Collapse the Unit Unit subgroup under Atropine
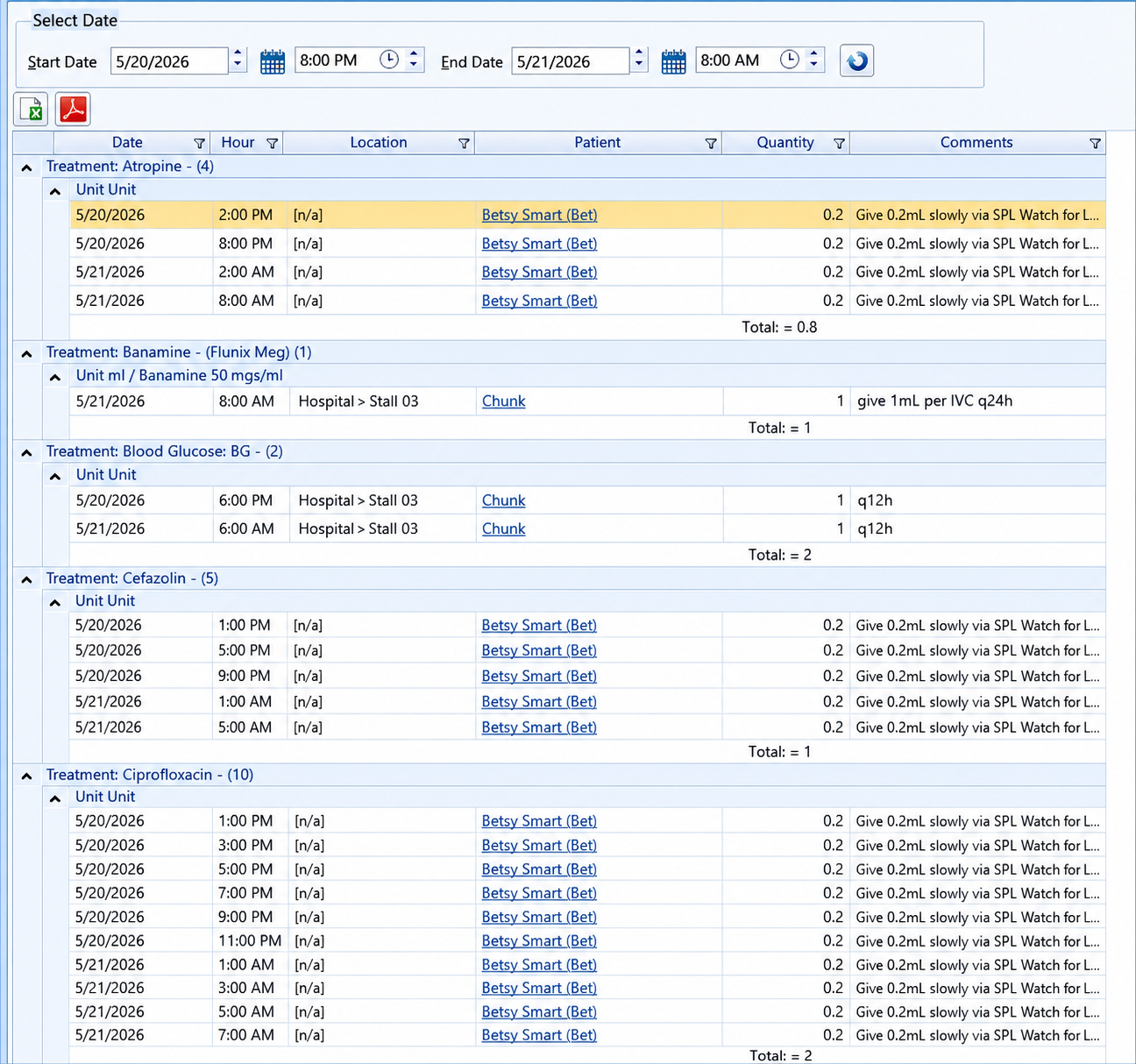The width and height of the screenshot is (1136, 1064). coord(55,191)
